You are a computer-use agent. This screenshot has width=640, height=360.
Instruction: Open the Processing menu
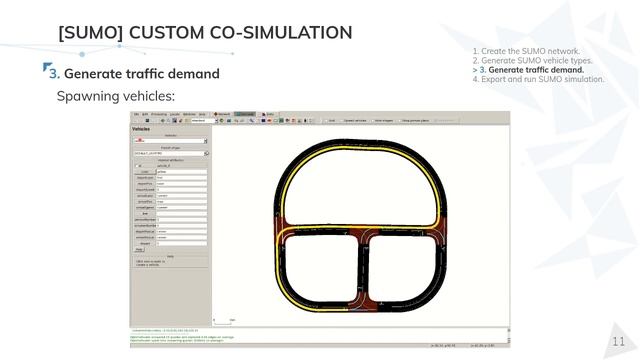click(159, 114)
